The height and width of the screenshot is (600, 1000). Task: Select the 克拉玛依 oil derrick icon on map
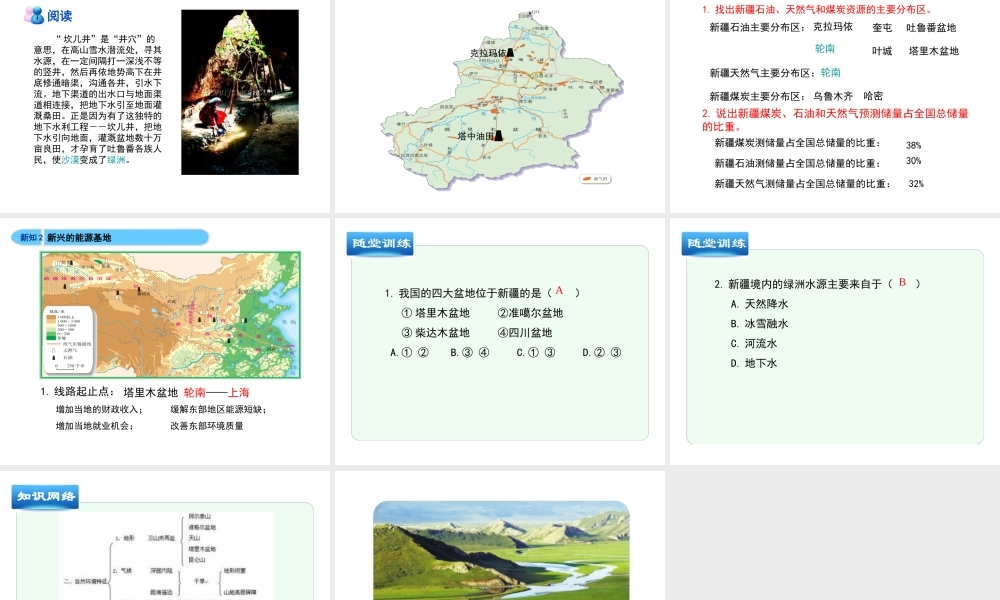[510, 52]
